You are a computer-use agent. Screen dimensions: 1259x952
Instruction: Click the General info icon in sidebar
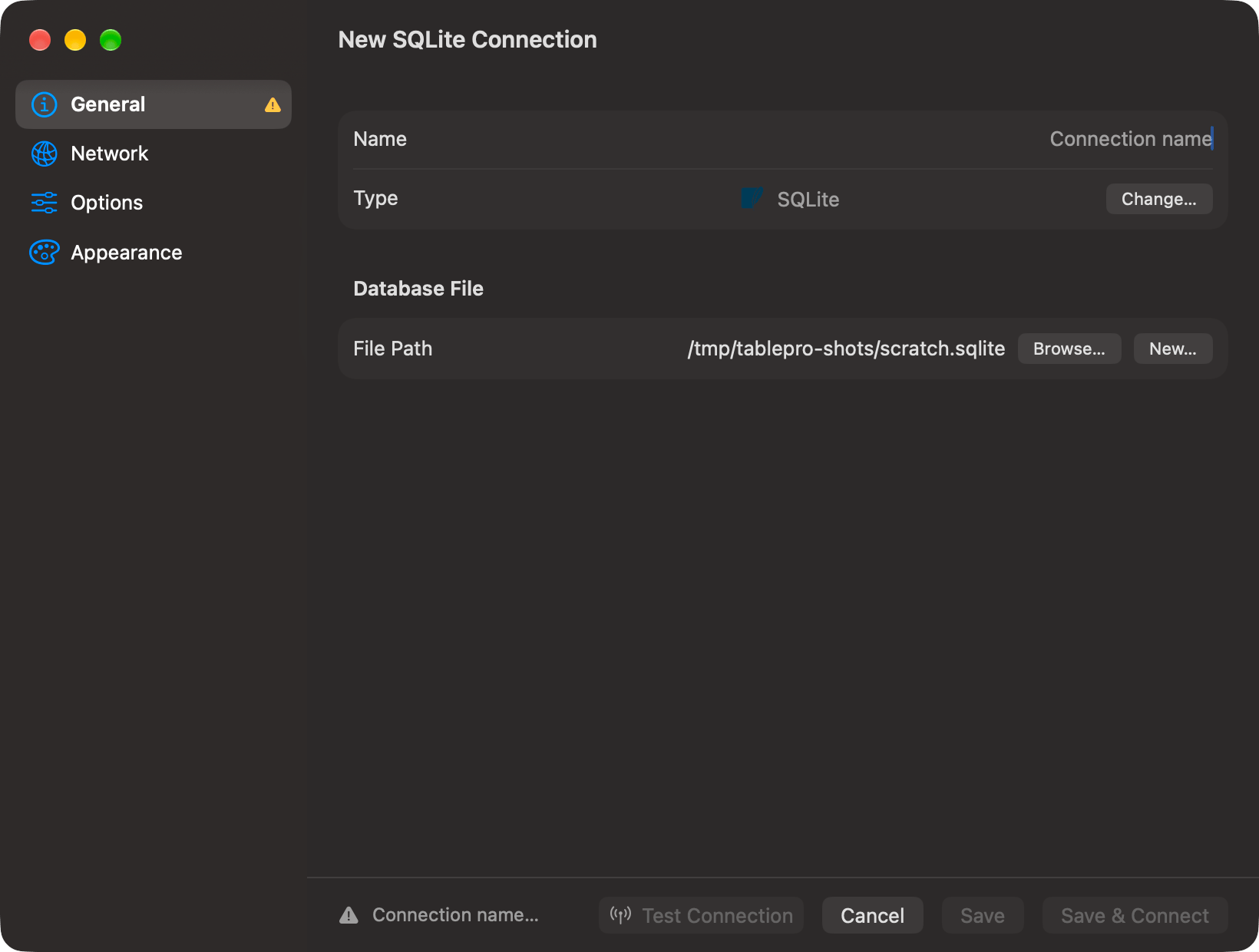(x=44, y=104)
